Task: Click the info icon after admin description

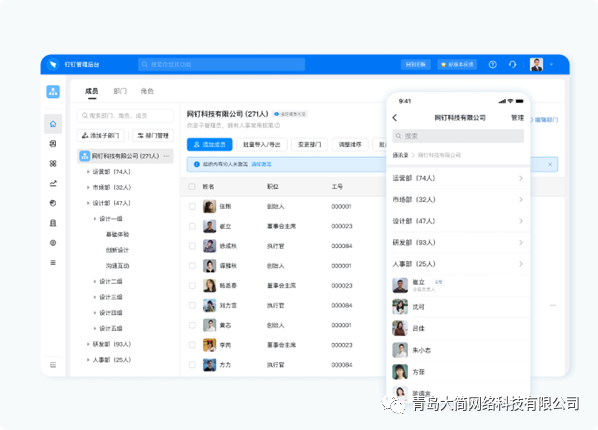Action: tap(278, 126)
